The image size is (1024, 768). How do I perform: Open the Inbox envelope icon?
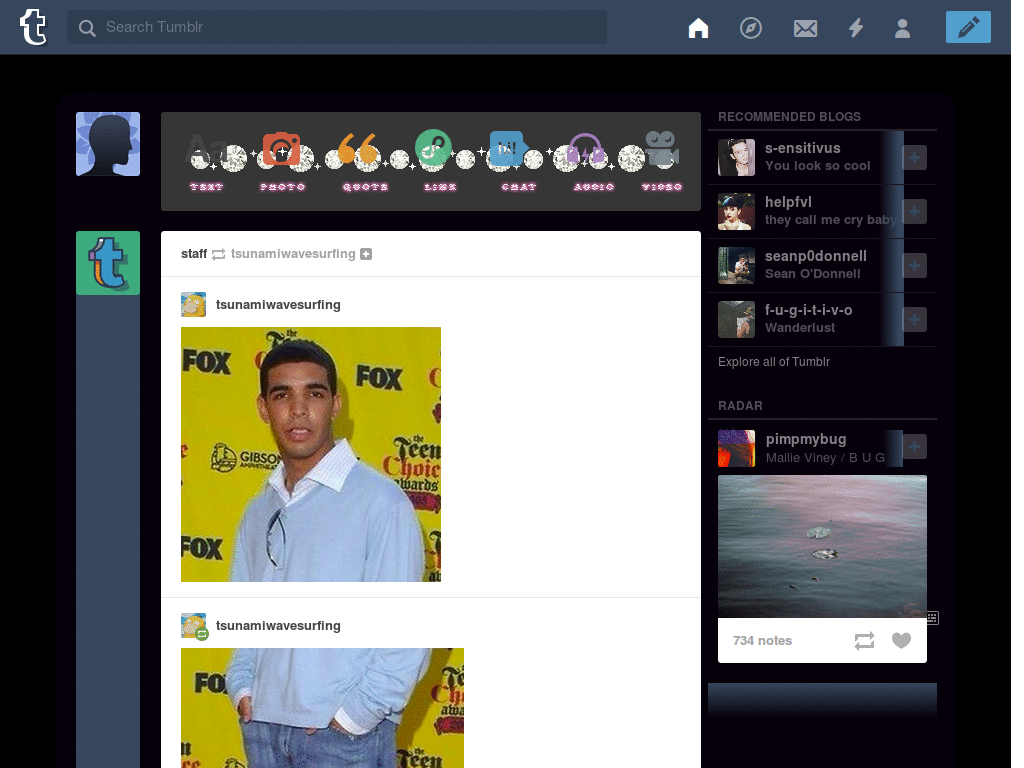tap(805, 28)
